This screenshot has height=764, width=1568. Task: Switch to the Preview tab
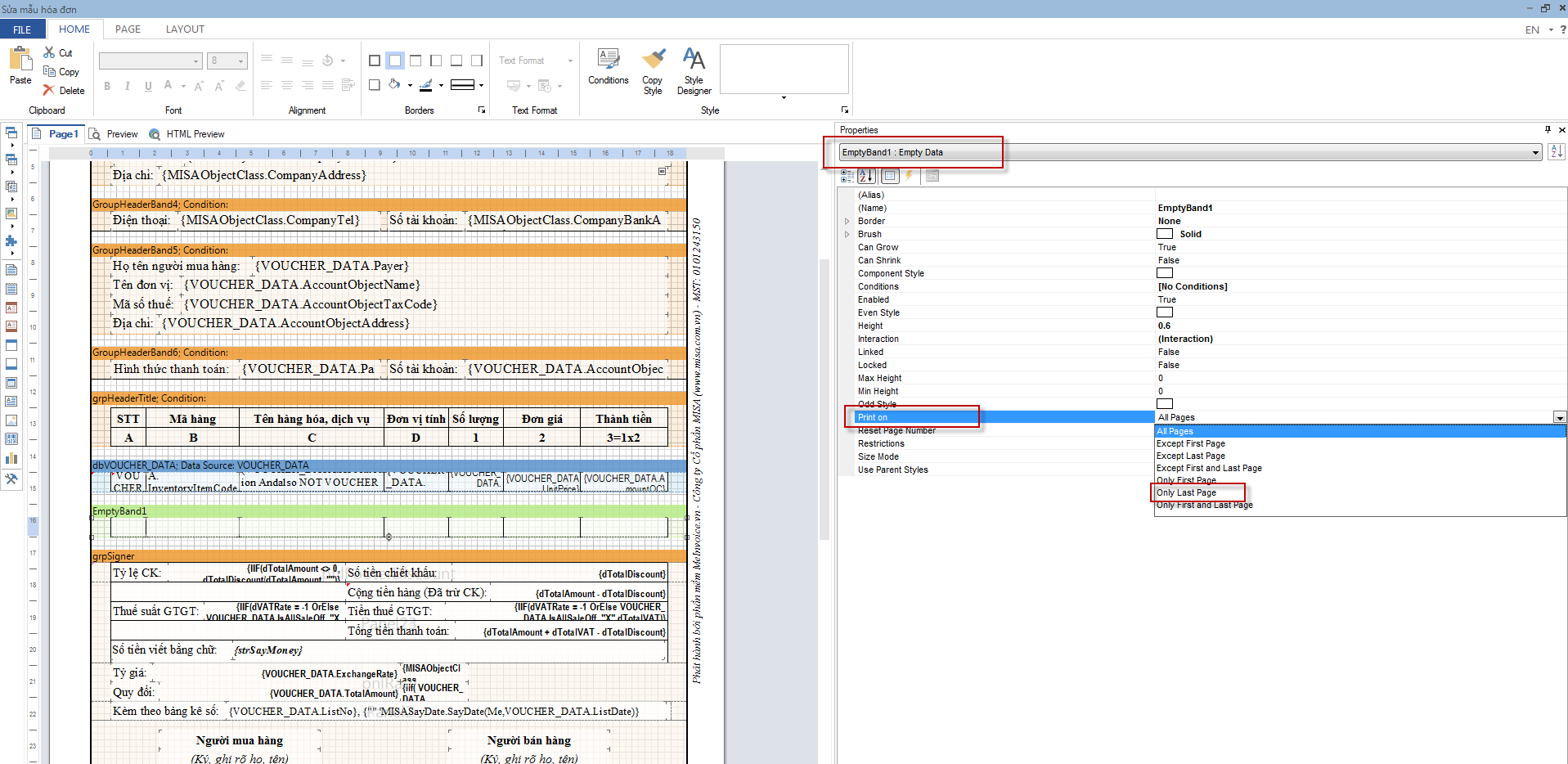[x=114, y=134]
